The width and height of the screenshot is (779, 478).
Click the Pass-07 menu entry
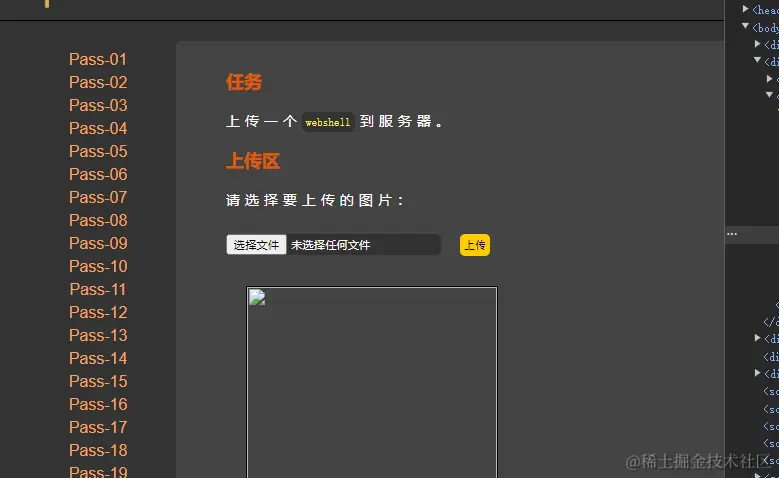(x=98, y=197)
